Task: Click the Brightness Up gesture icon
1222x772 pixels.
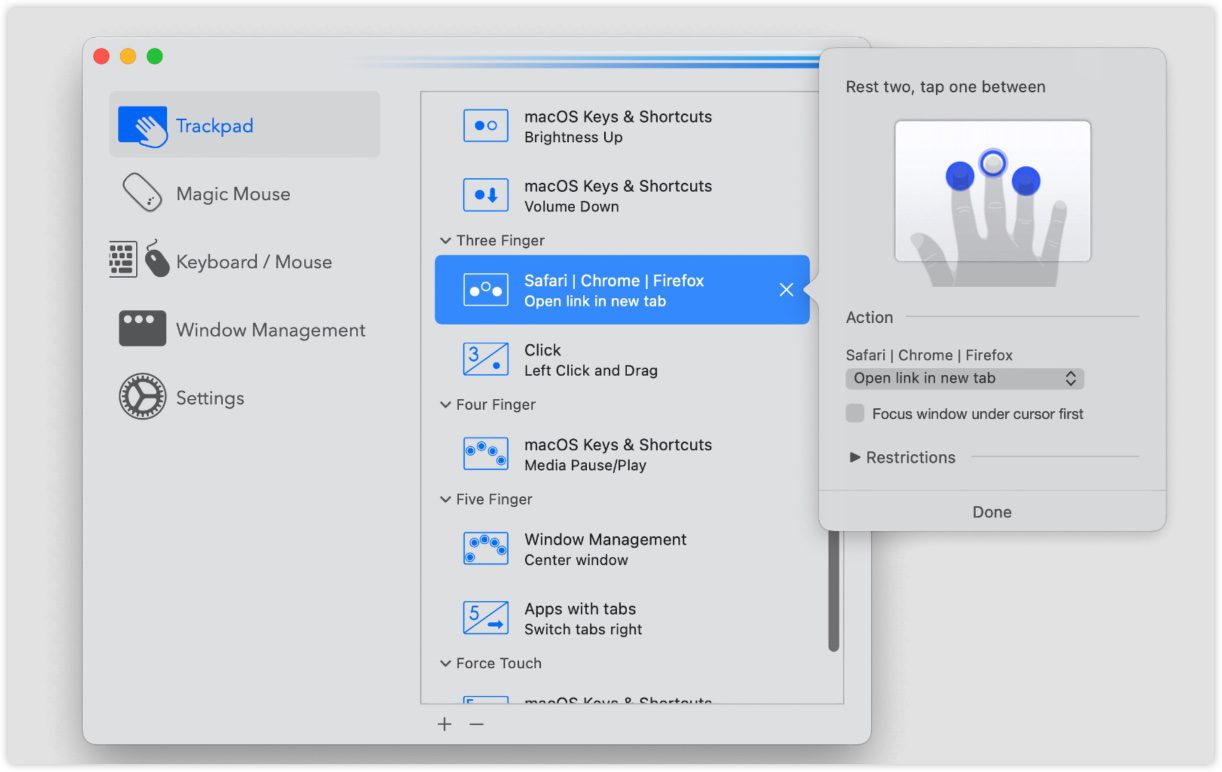Action: (x=486, y=126)
